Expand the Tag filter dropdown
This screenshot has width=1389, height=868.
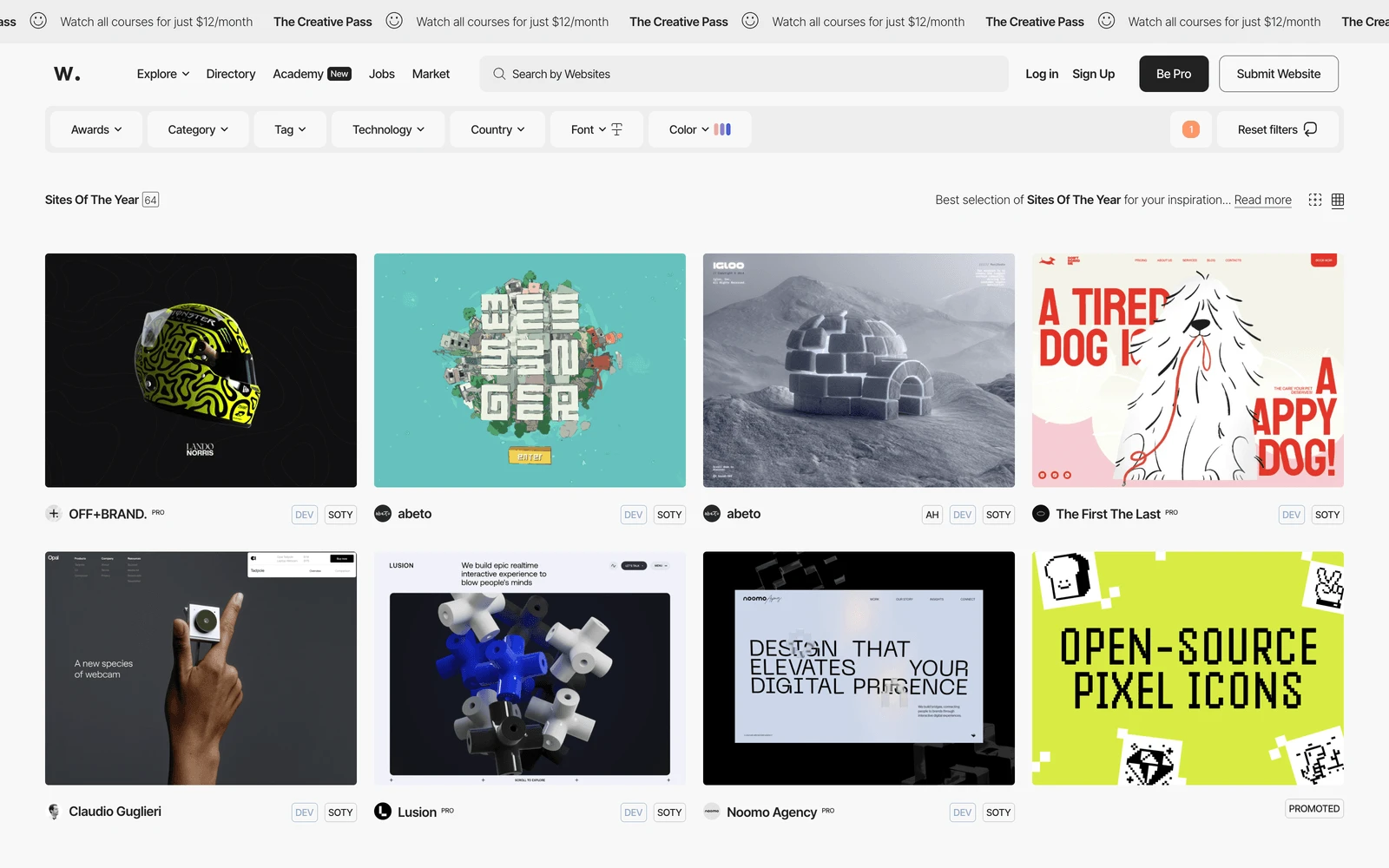[x=291, y=129]
